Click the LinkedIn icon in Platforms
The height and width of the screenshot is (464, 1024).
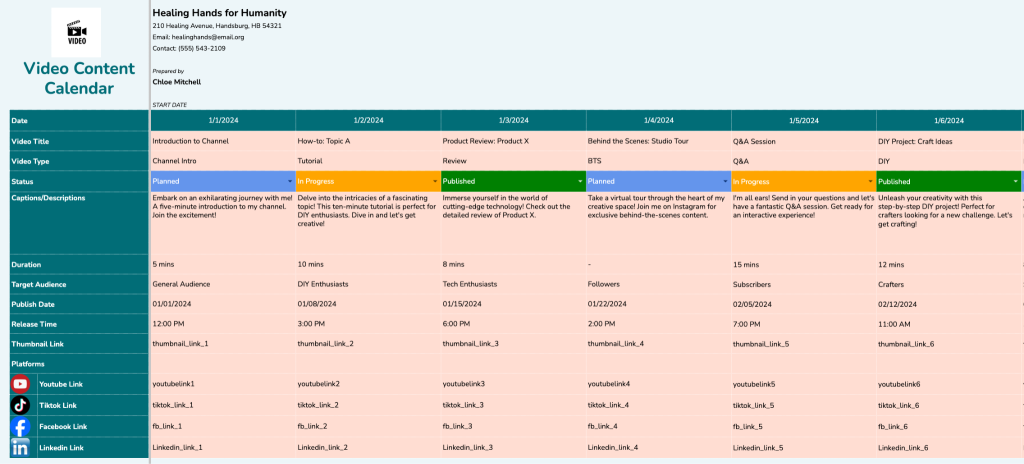[x=20, y=448]
